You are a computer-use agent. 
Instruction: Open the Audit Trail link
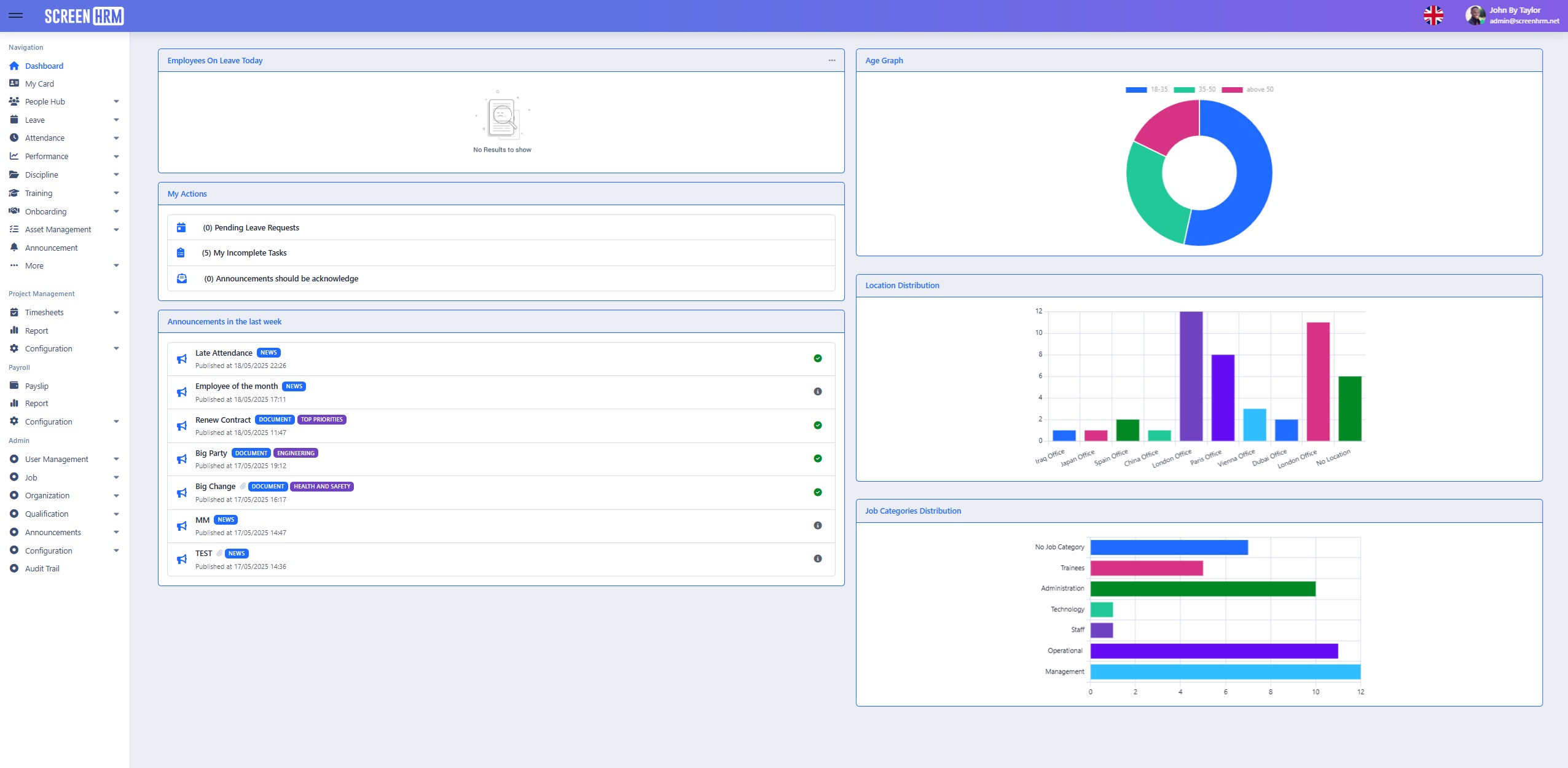coord(42,569)
